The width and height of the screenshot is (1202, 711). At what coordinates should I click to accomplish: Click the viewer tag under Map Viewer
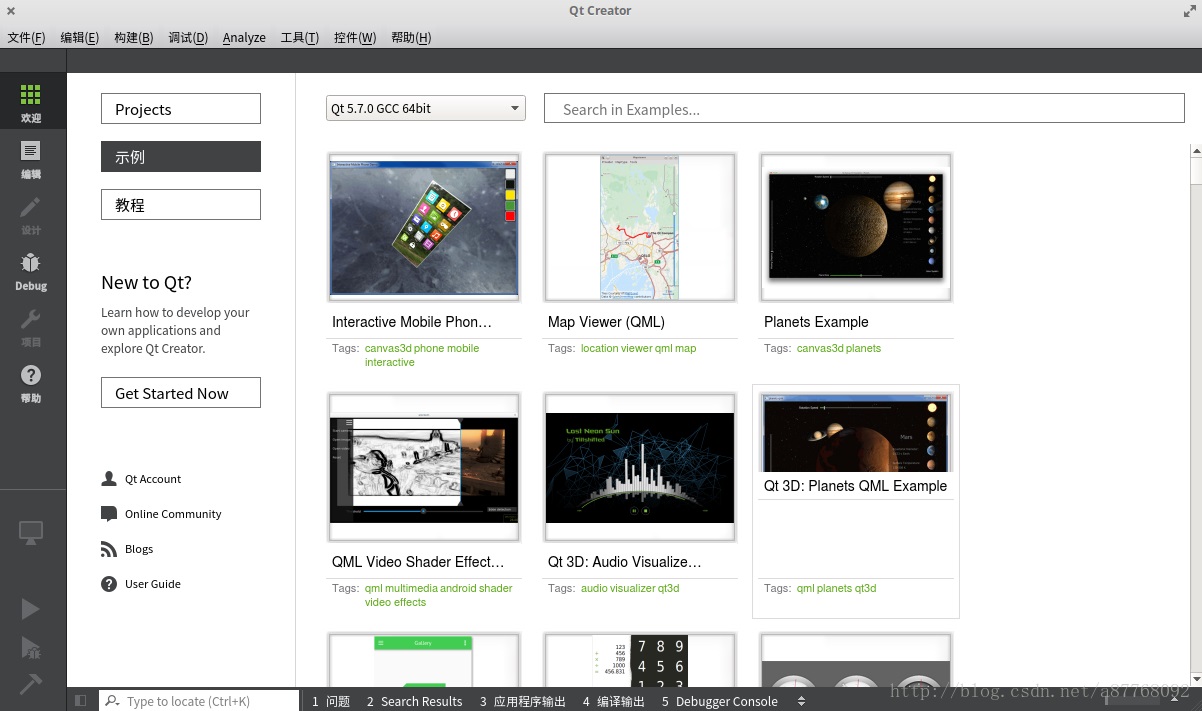point(637,348)
